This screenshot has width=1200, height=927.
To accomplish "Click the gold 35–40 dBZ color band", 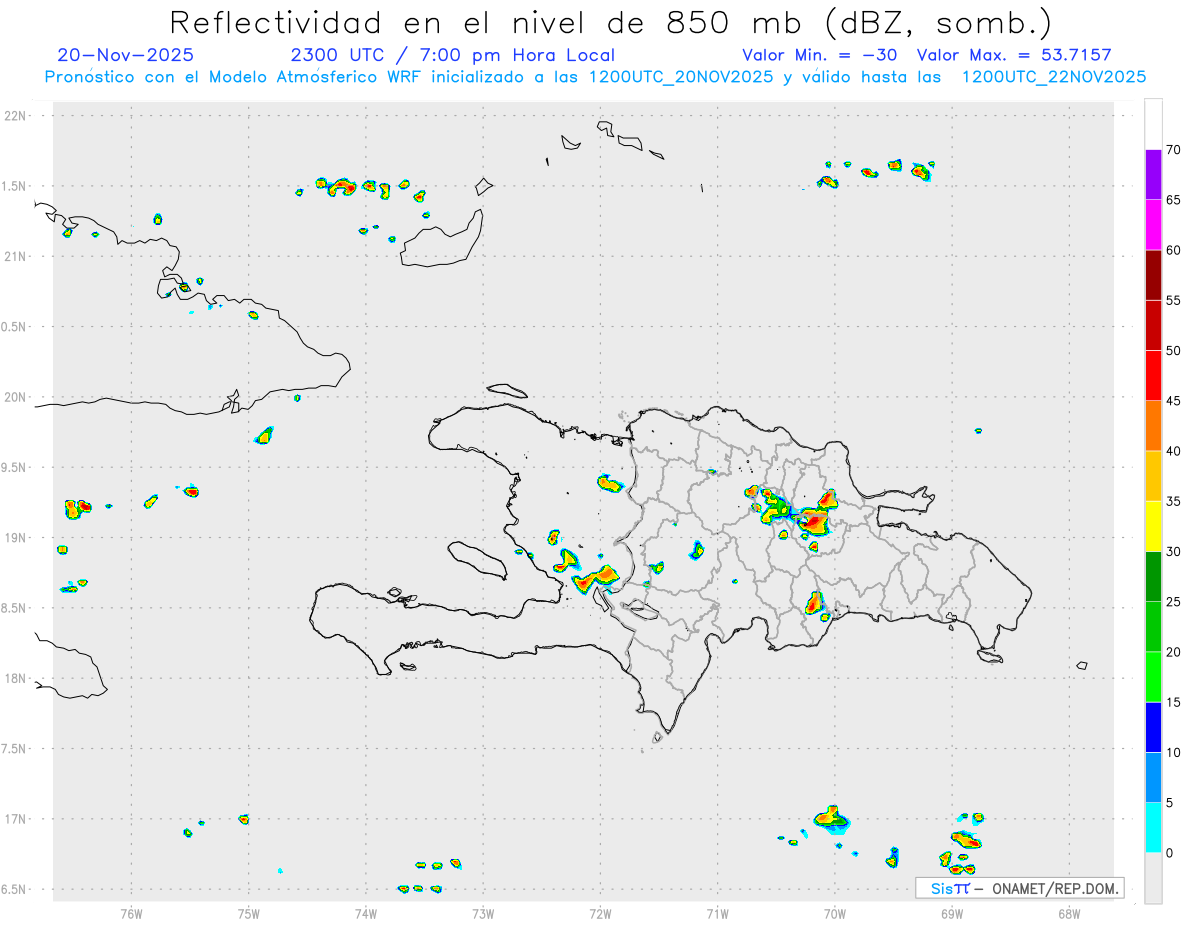I will pyautogui.click(x=1153, y=476).
